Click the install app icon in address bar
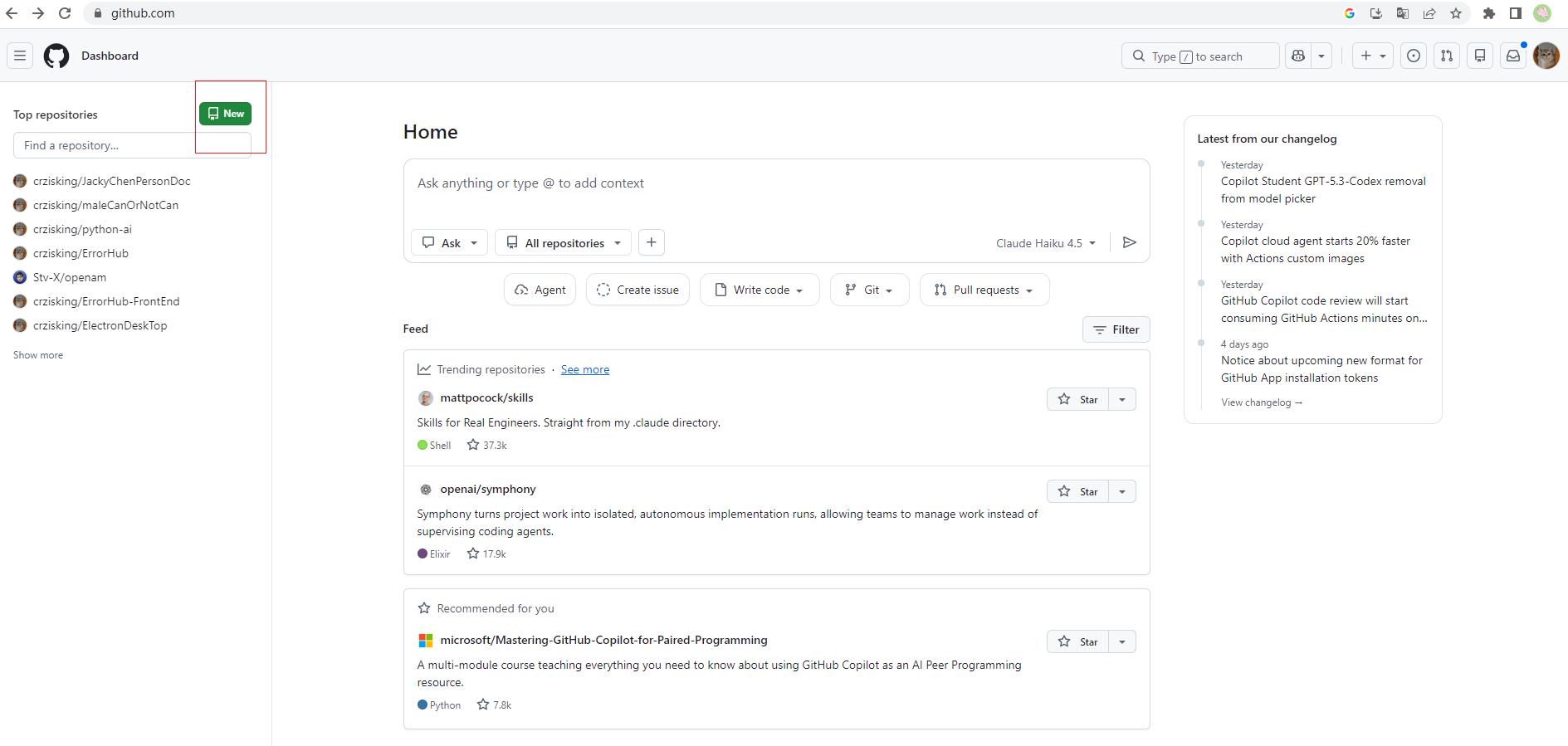This screenshot has width=1568, height=746. click(1376, 13)
